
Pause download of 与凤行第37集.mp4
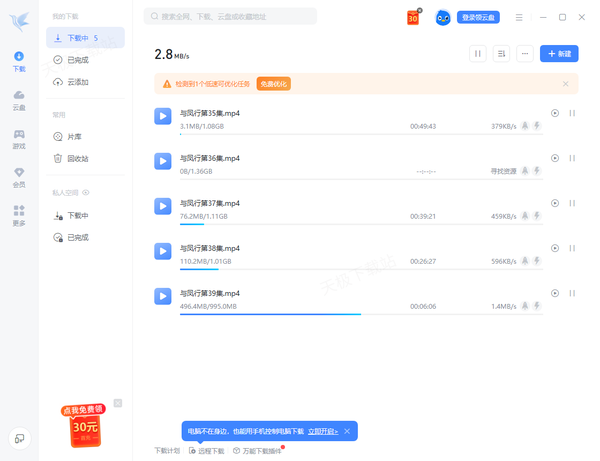pyautogui.click(x=572, y=203)
